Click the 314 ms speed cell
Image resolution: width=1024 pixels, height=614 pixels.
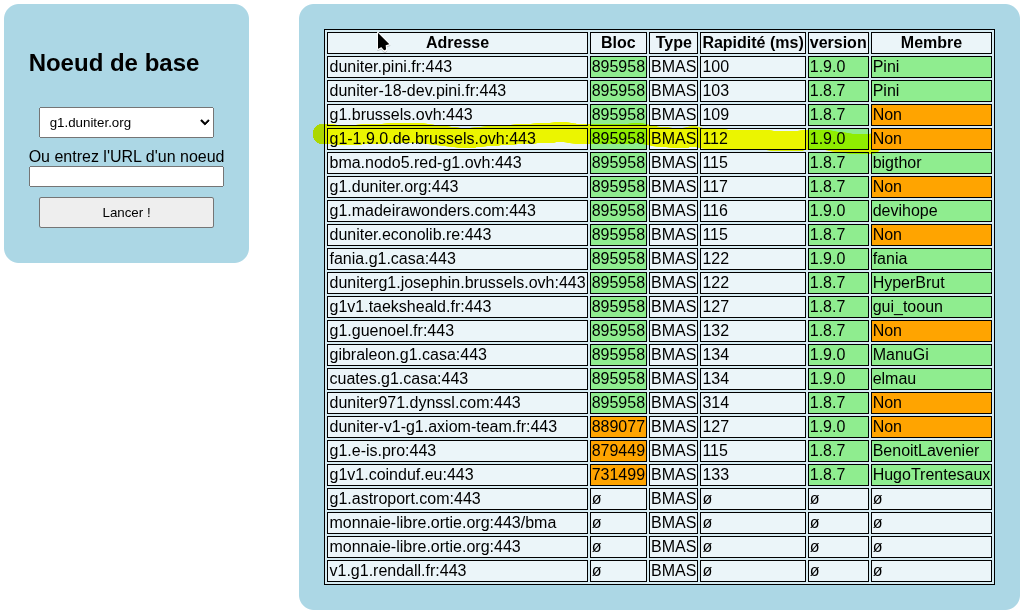(752, 403)
